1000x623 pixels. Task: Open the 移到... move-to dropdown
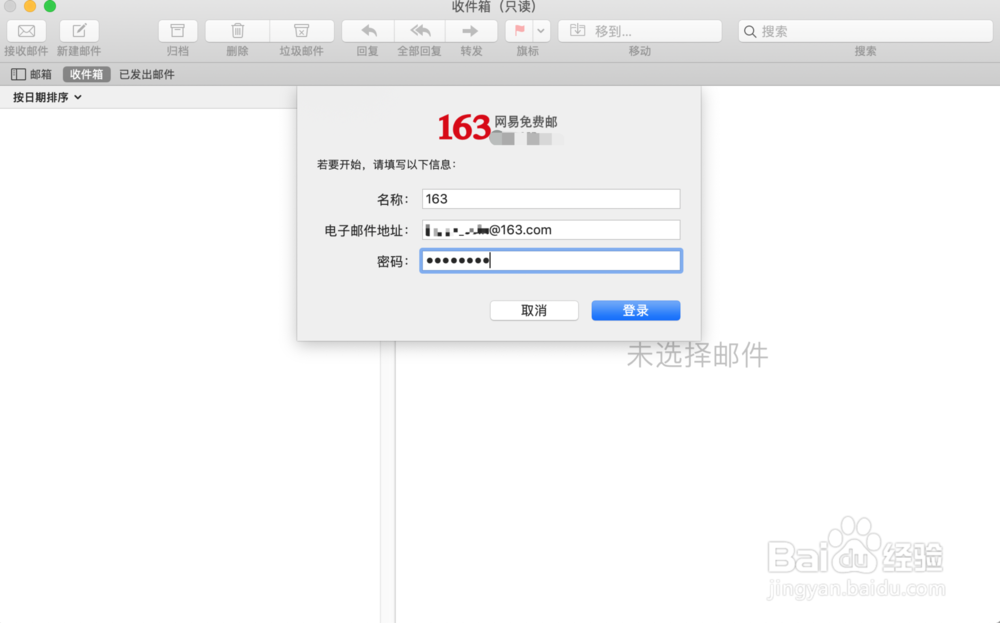(640, 31)
